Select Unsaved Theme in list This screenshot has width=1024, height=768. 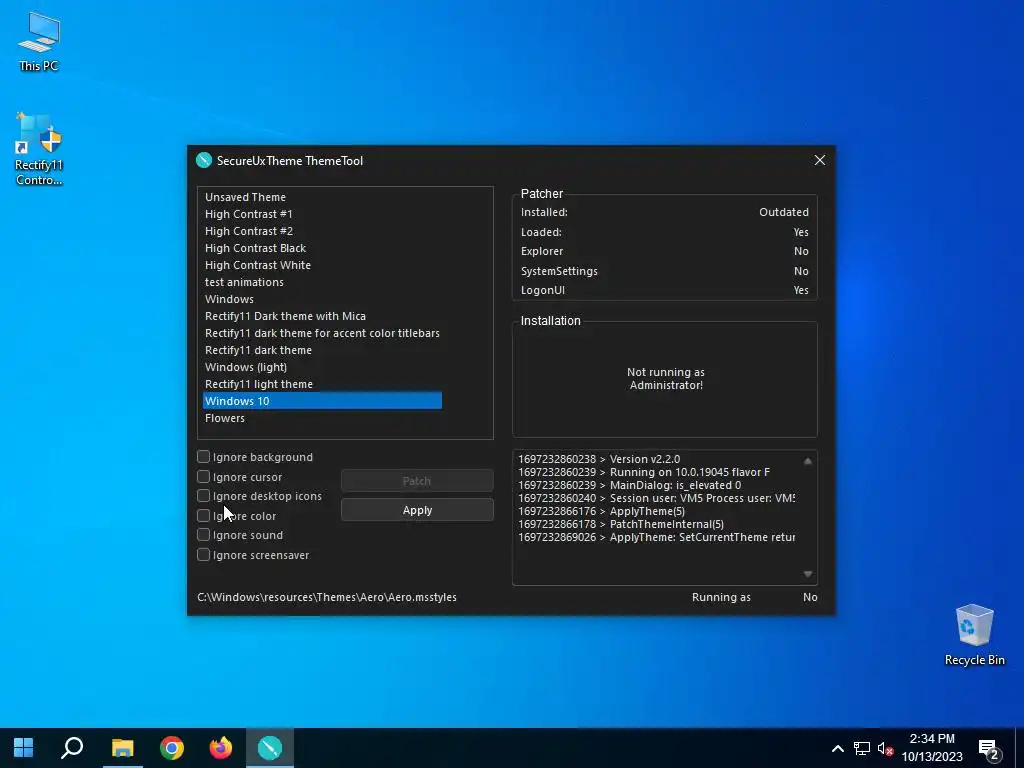(x=246, y=197)
